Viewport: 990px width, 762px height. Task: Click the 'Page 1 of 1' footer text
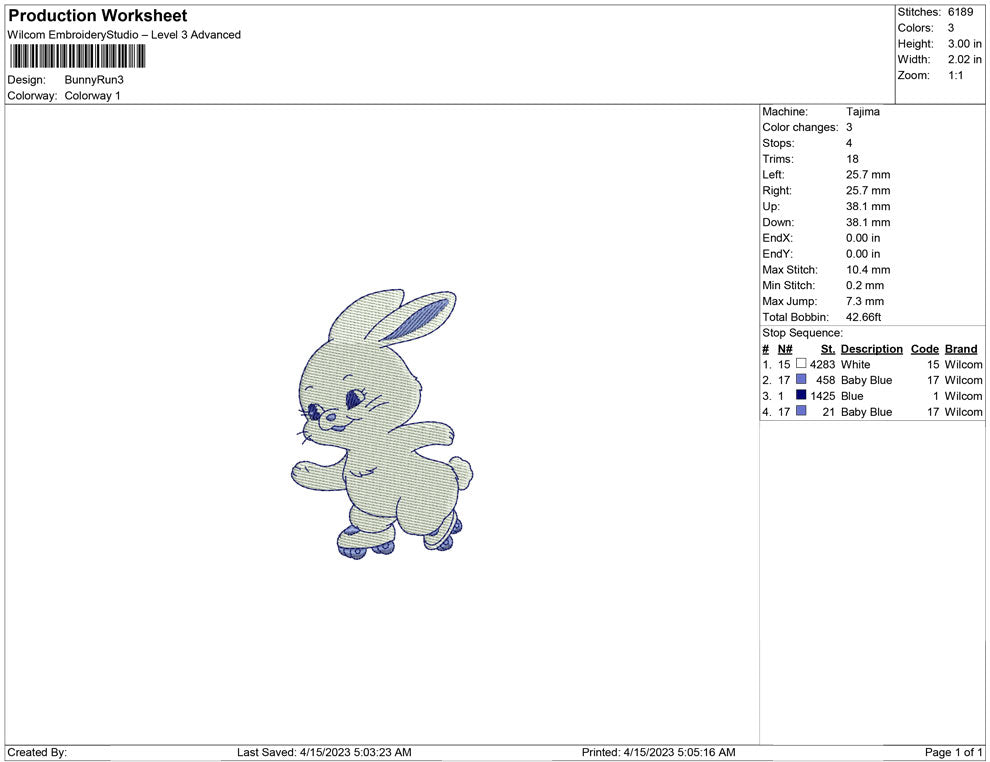(x=953, y=752)
